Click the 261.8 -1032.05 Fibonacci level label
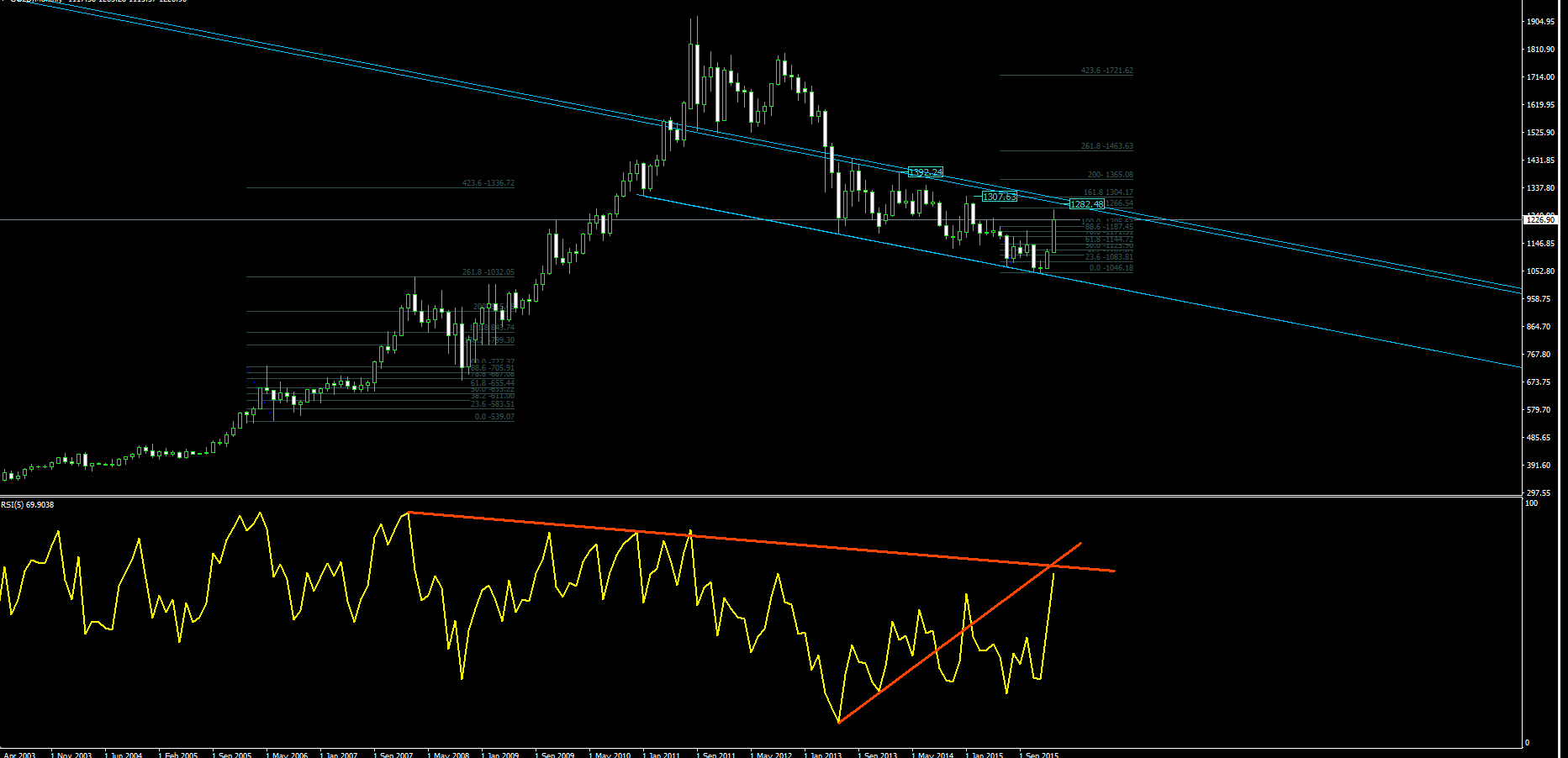Viewport: 1568px width, 758px height. click(x=488, y=272)
